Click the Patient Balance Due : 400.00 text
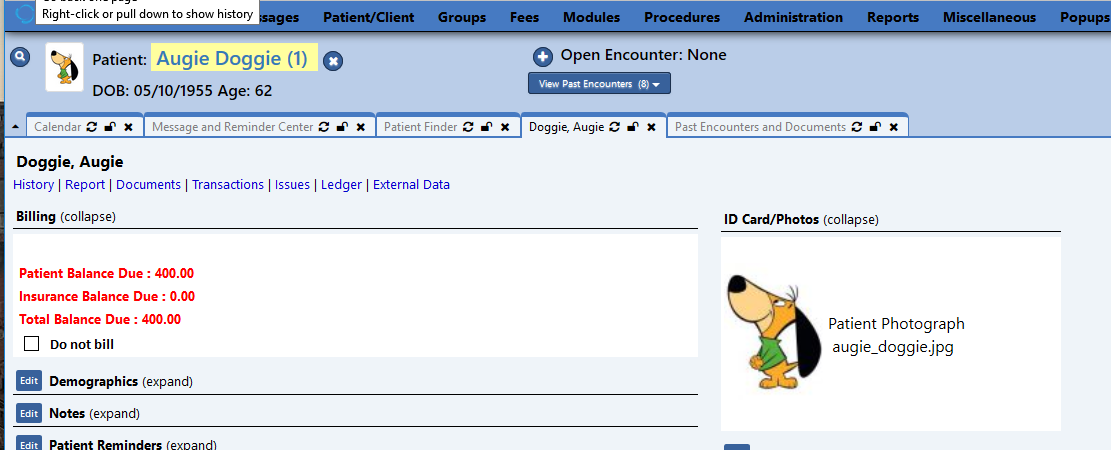The image size is (1111, 450). click(x=106, y=274)
